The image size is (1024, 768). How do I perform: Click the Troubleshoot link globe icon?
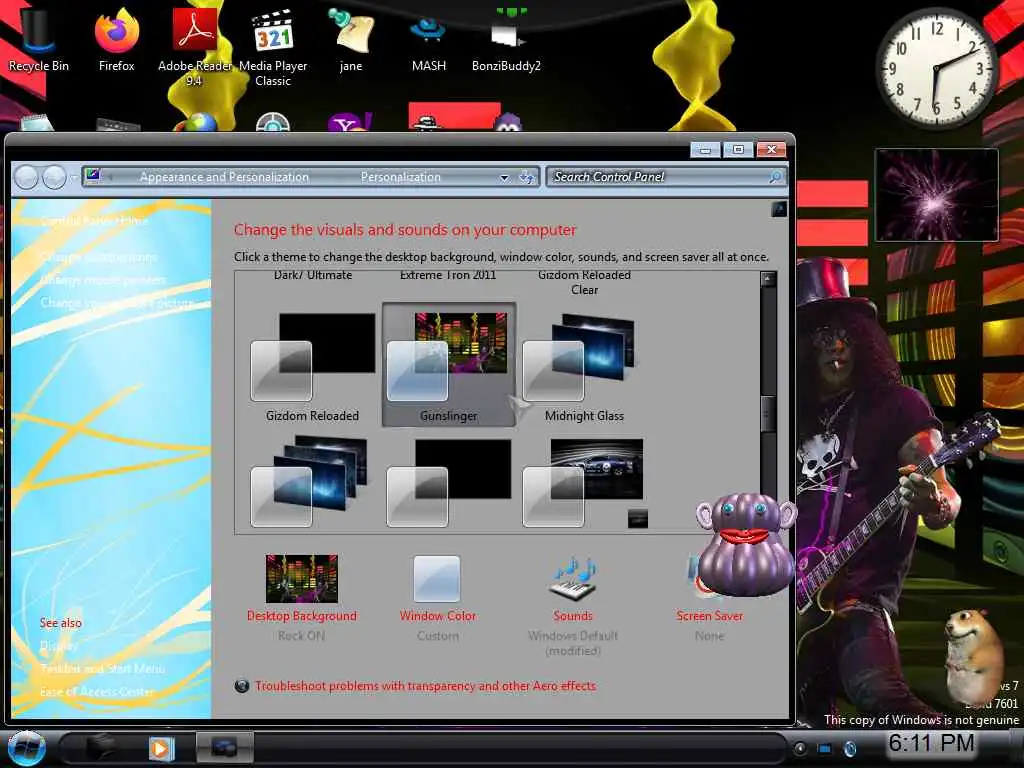pyautogui.click(x=242, y=686)
